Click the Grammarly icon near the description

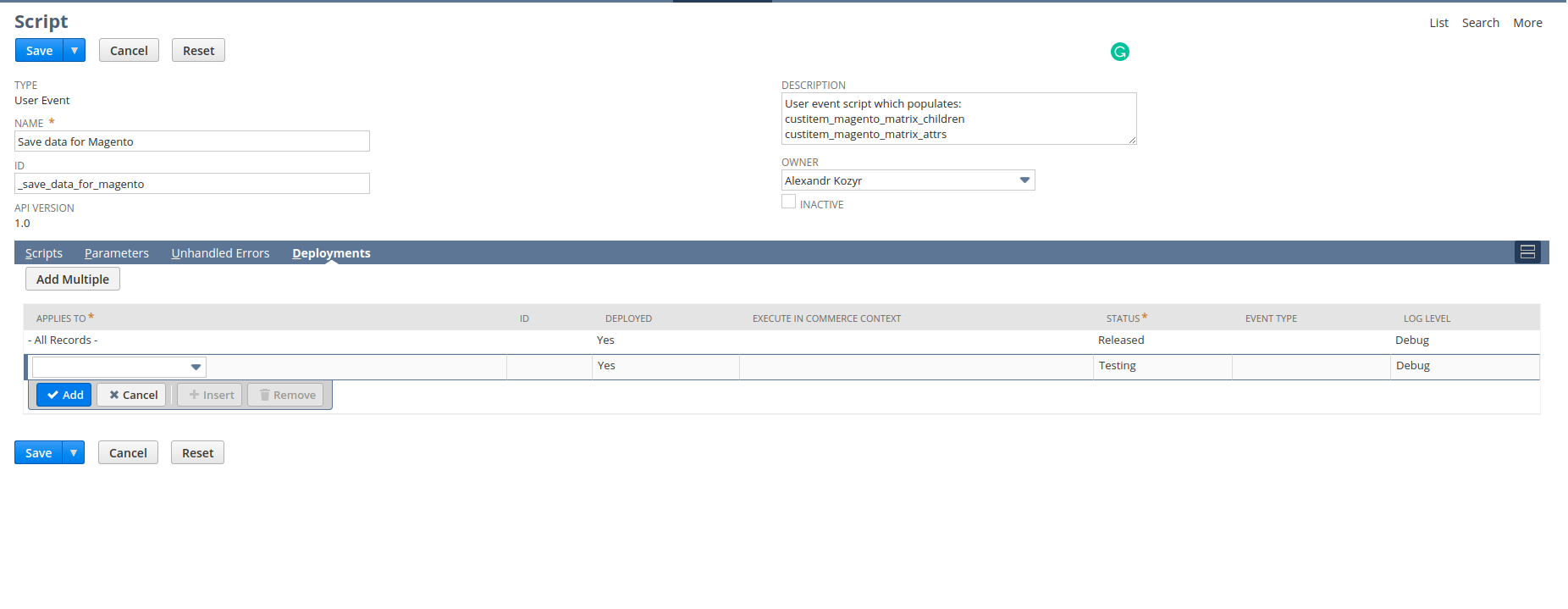pos(1119,52)
